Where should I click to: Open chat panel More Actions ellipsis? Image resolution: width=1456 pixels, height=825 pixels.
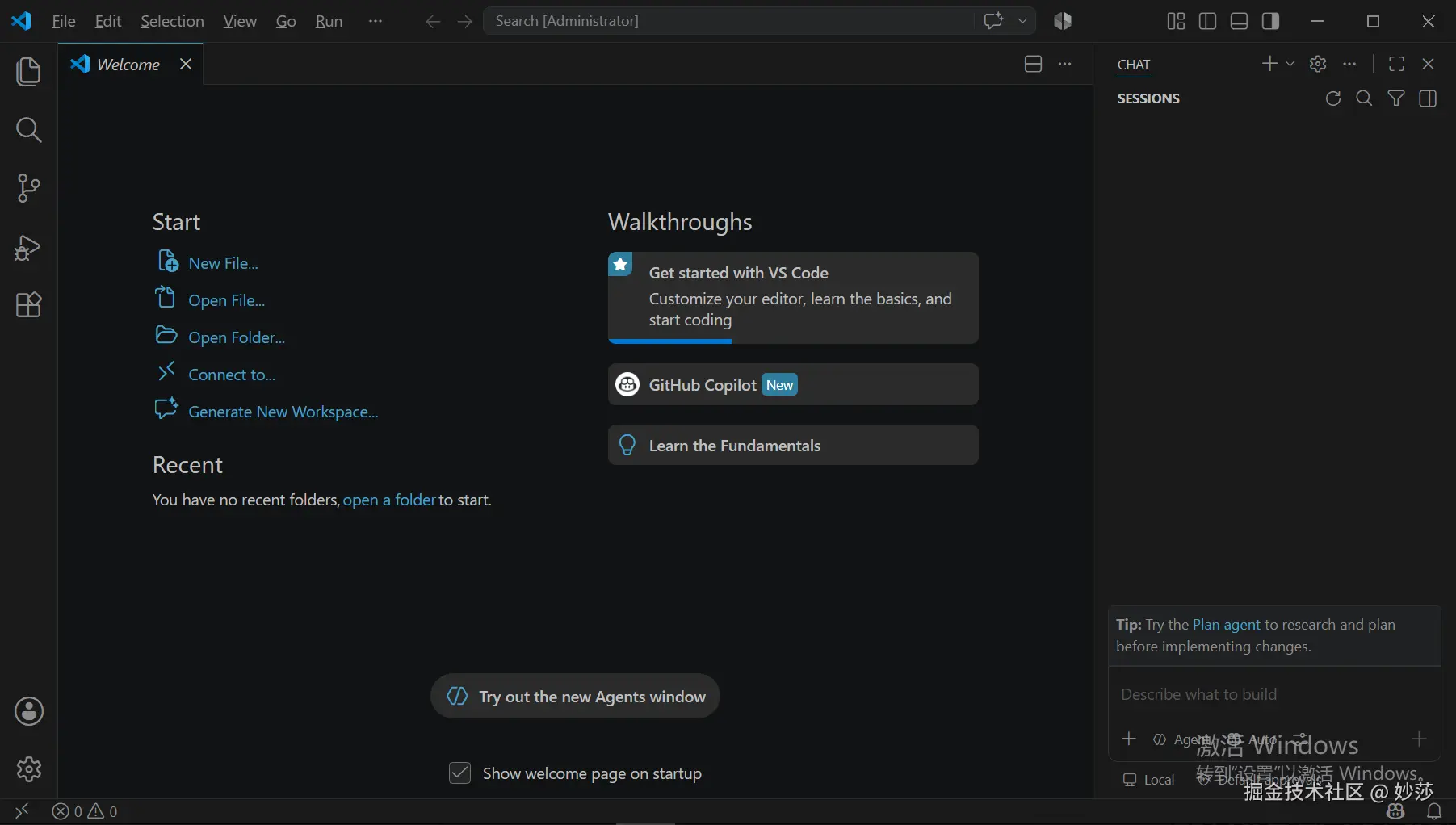1349,64
